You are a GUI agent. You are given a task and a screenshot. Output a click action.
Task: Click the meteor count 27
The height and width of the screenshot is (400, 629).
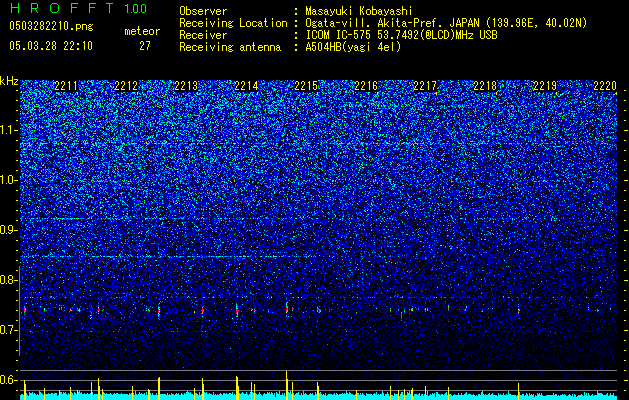145,46
